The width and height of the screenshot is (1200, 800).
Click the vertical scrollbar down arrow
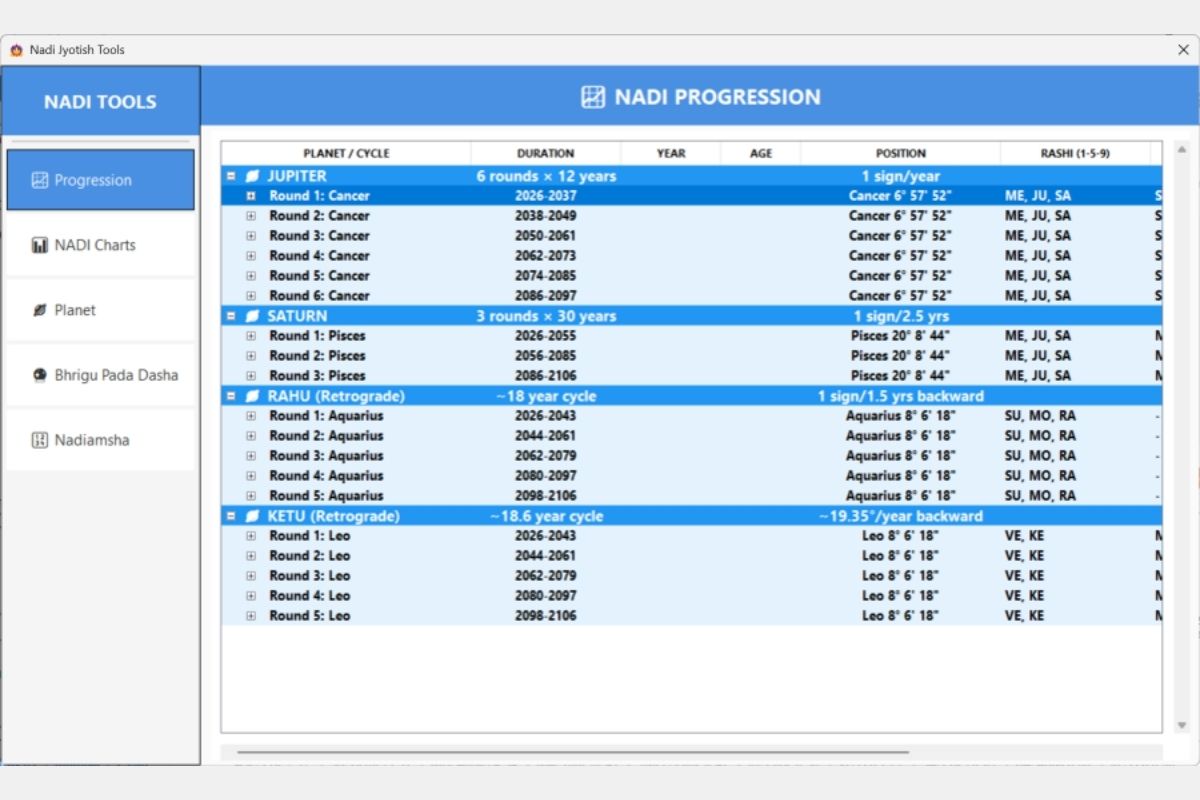tap(1182, 725)
